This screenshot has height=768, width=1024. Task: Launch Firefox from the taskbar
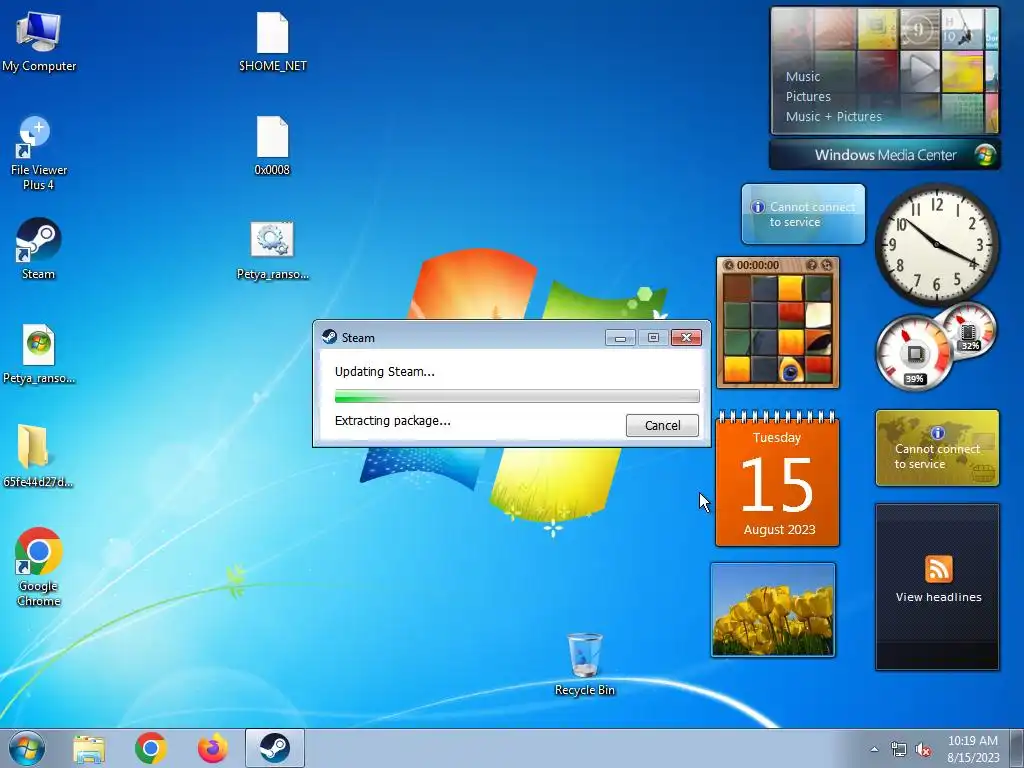[x=213, y=748]
